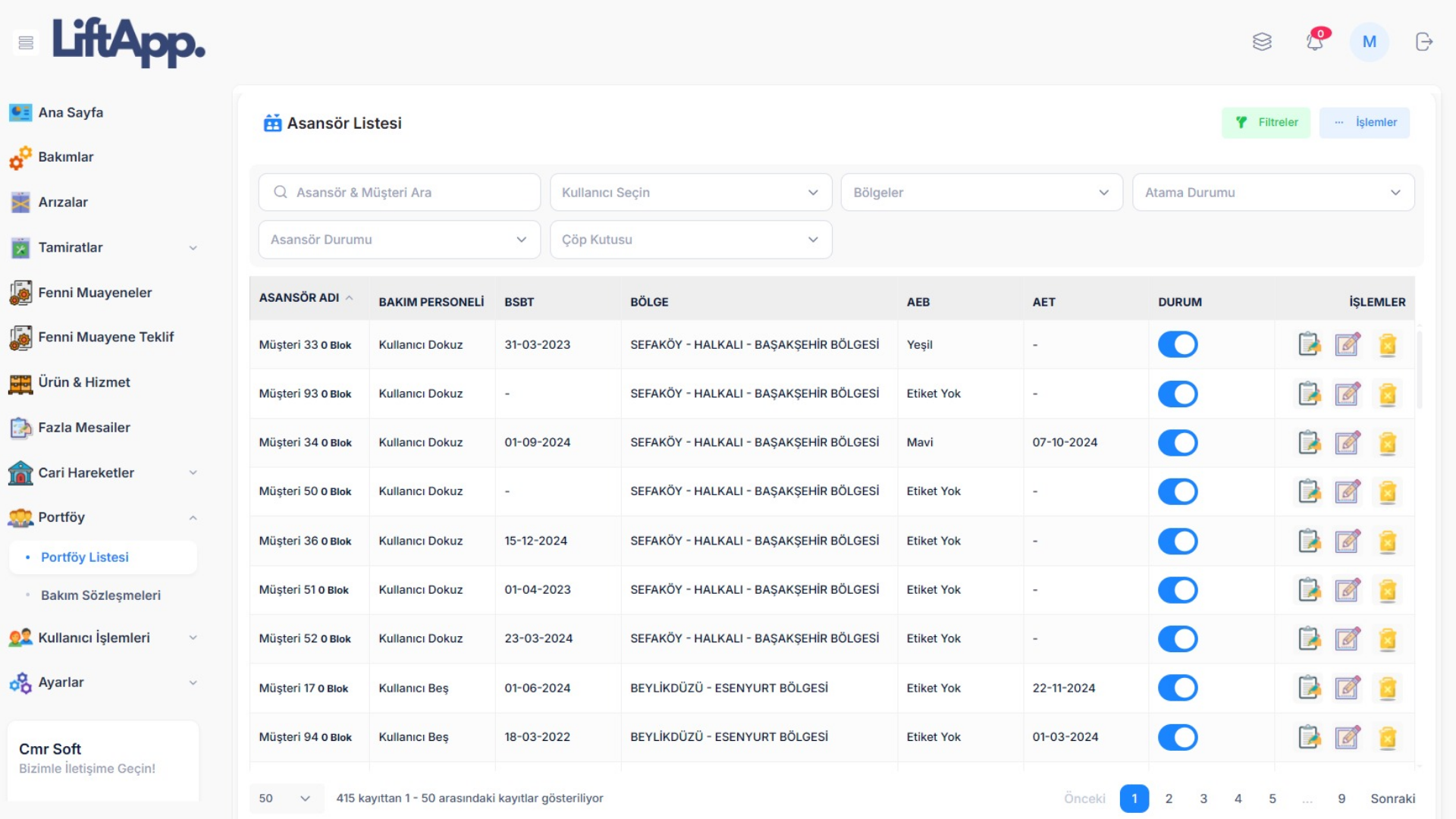Open page size dropdown showing 50

click(x=284, y=799)
